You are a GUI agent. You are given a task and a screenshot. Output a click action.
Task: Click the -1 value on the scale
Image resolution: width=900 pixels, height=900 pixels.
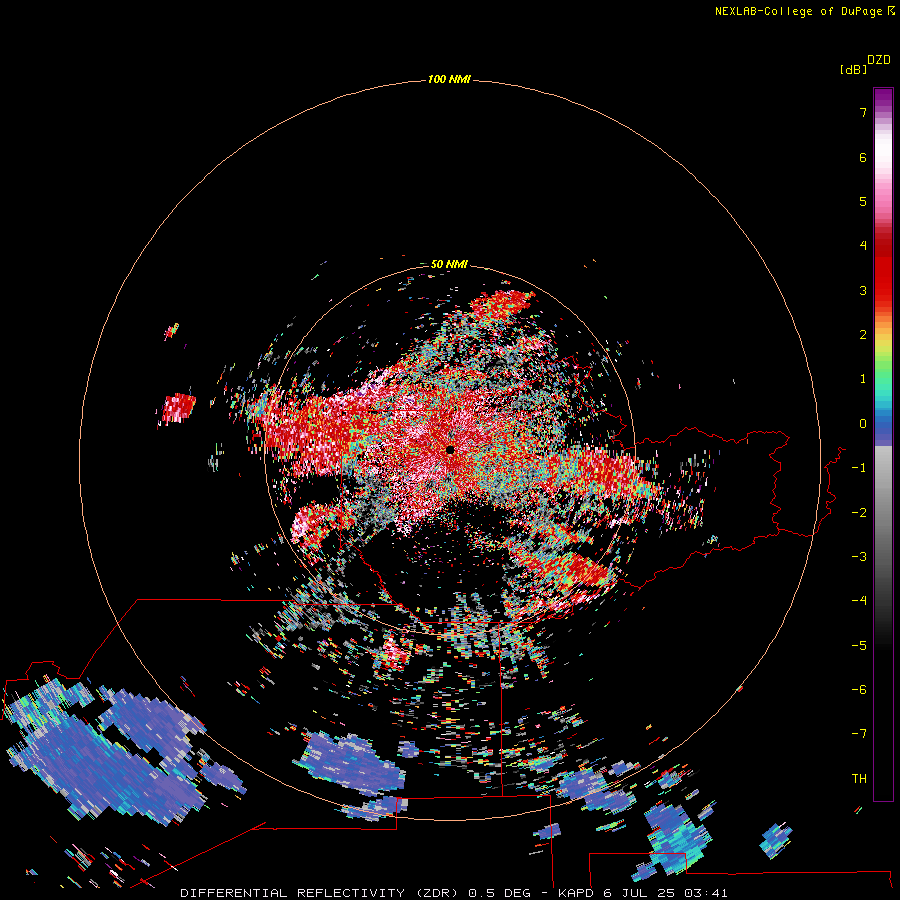859,468
